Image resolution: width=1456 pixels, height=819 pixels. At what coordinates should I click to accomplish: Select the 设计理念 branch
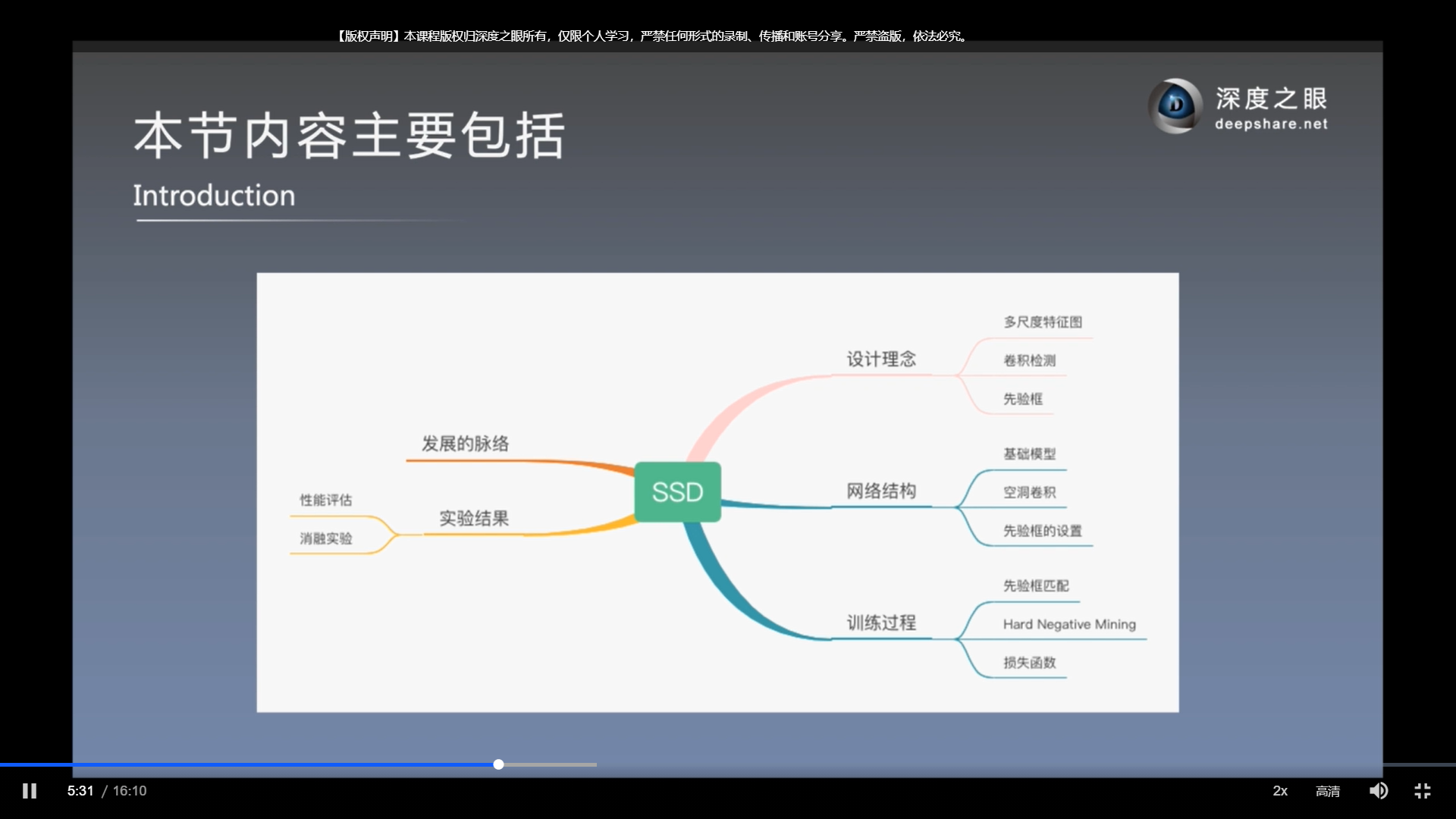pos(881,359)
